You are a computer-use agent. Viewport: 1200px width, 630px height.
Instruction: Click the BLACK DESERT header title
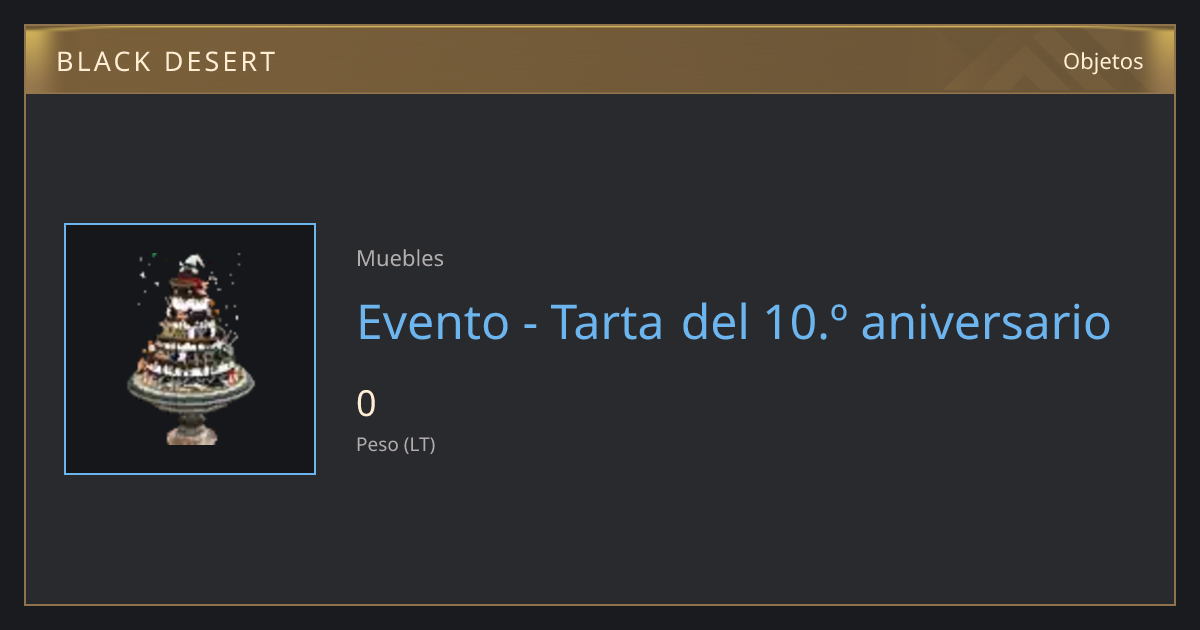166,62
